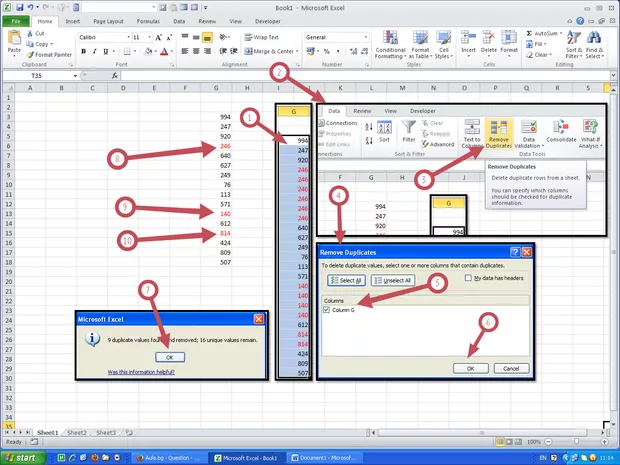Expand the AutoSum dropdown arrow

[561, 34]
